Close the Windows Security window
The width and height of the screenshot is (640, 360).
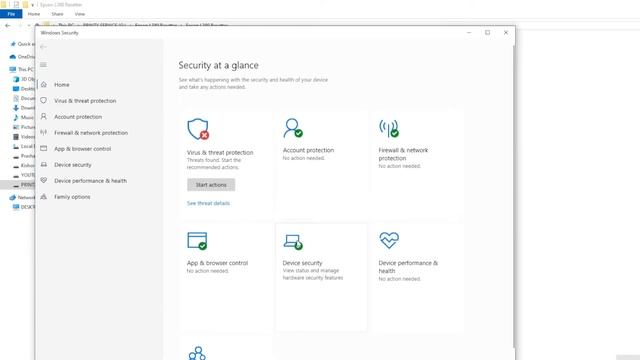pyautogui.click(x=506, y=33)
